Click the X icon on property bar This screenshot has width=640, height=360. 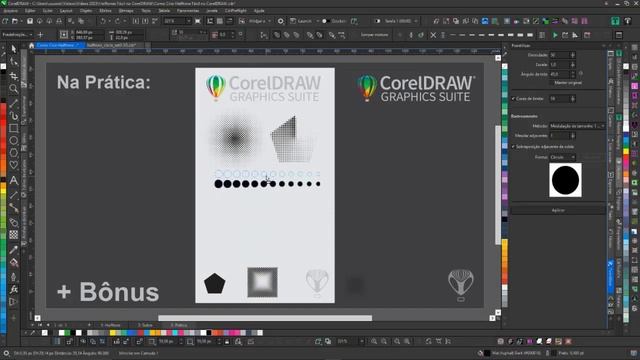(433, 35)
